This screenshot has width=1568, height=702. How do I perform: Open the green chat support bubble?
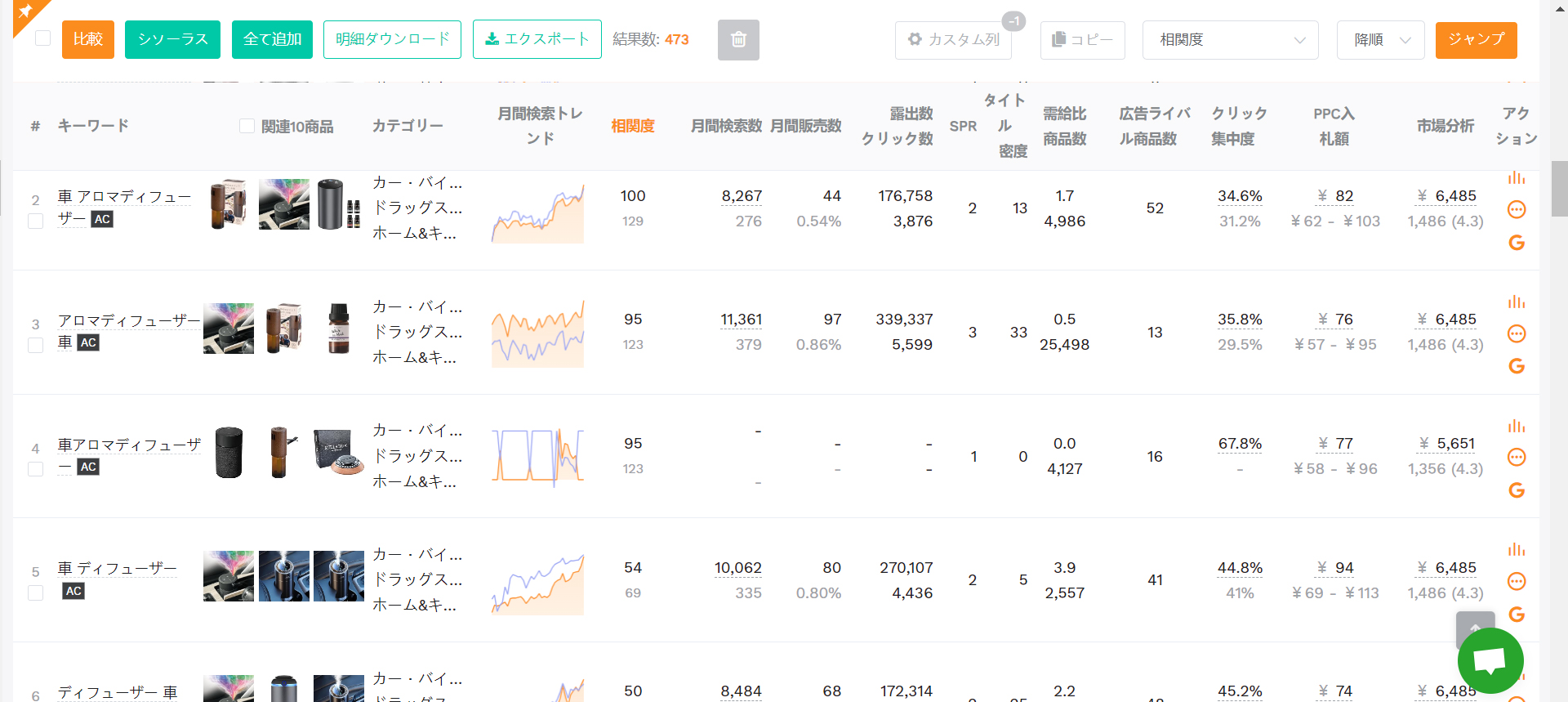pyautogui.click(x=1490, y=660)
